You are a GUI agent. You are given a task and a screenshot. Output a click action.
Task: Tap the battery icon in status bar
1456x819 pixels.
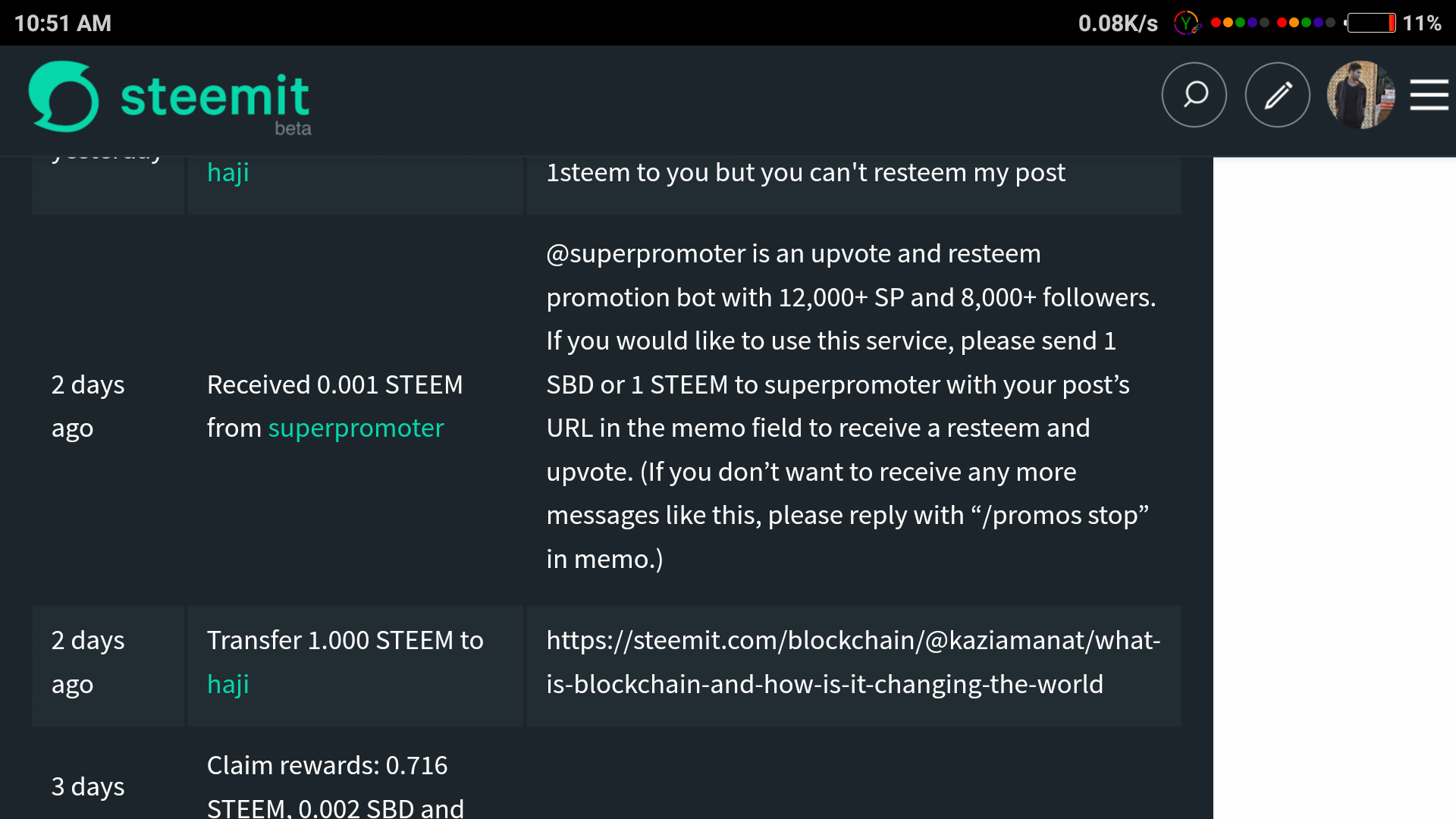(1371, 23)
